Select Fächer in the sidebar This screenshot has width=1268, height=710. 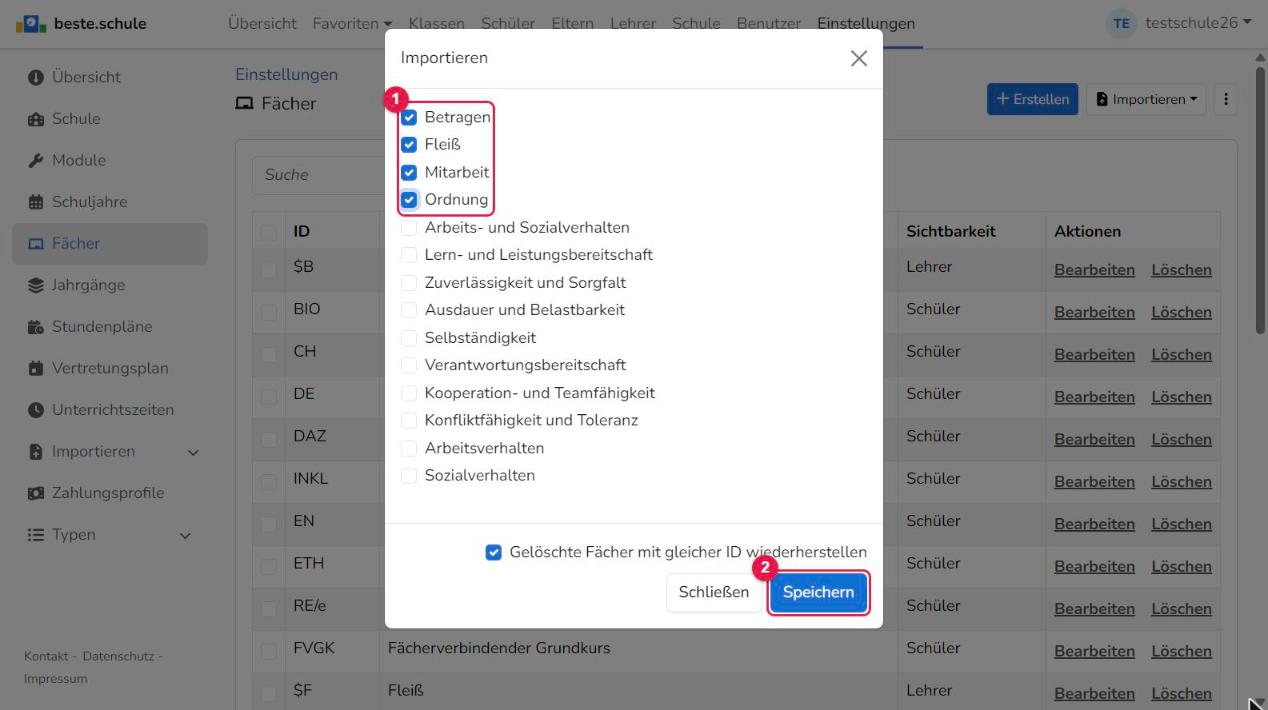pos(110,243)
